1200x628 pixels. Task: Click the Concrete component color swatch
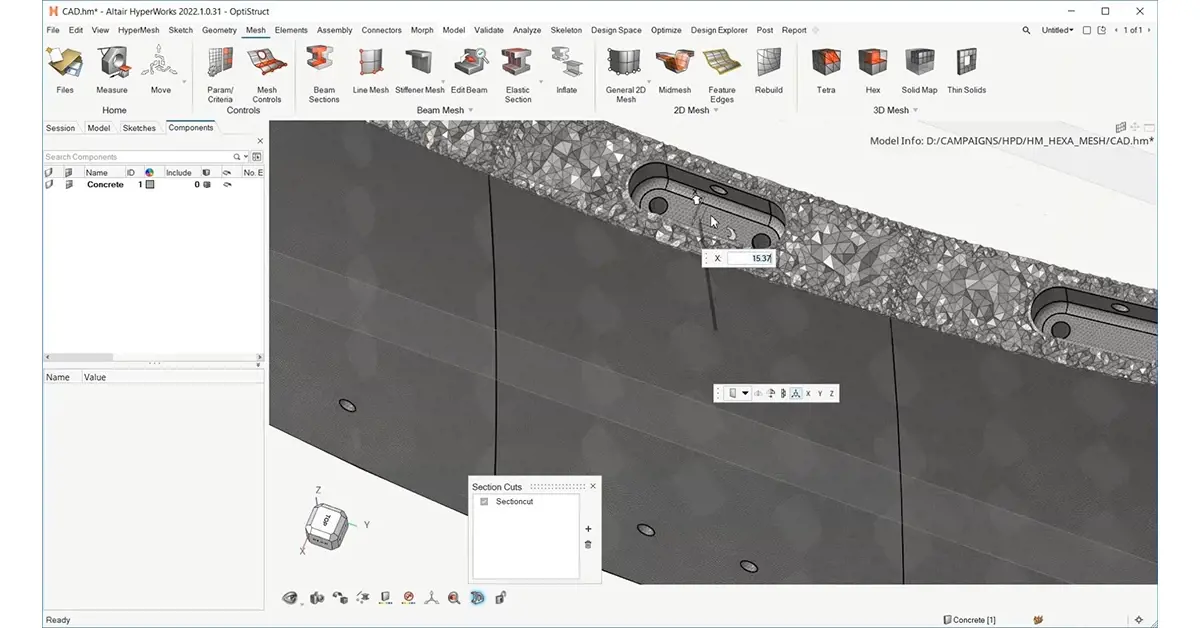click(150, 185)
